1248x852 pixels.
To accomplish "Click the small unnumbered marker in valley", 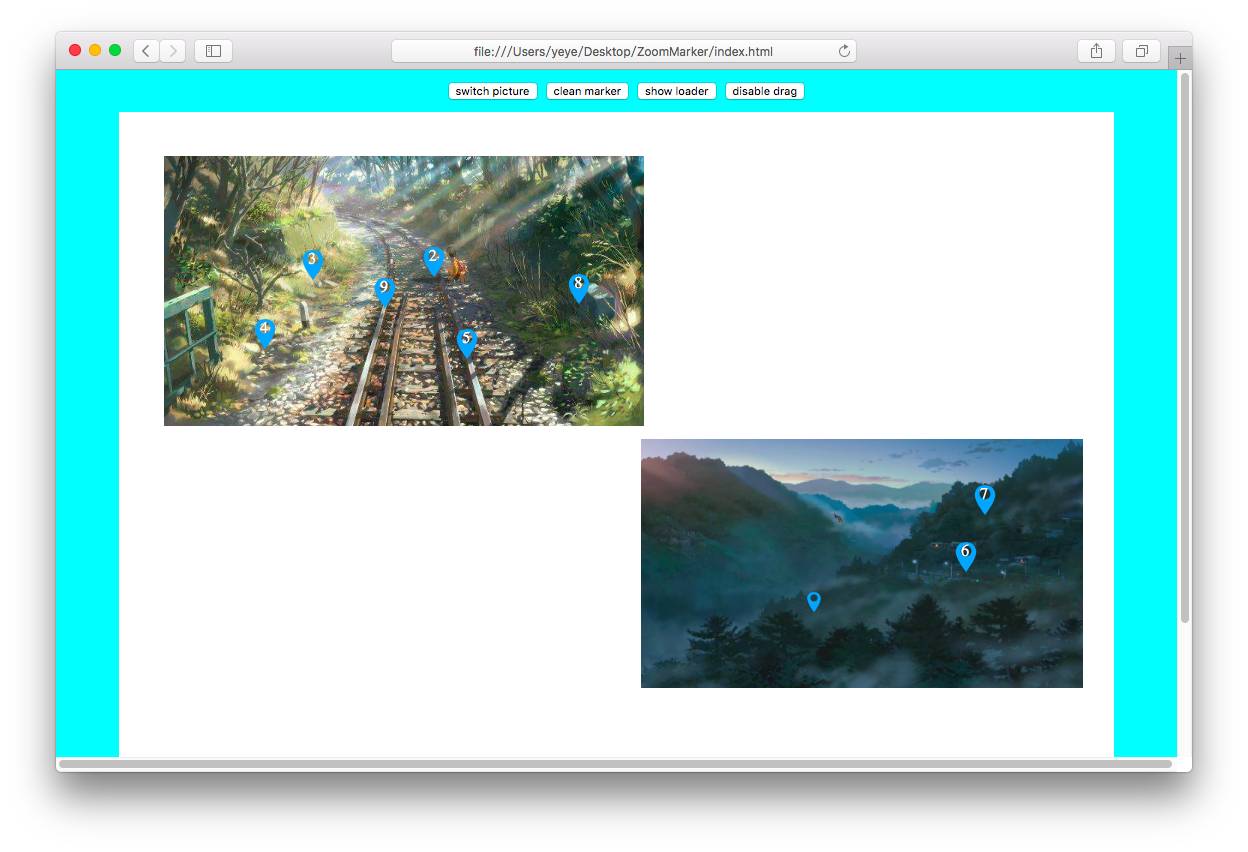I will point(814,601).
